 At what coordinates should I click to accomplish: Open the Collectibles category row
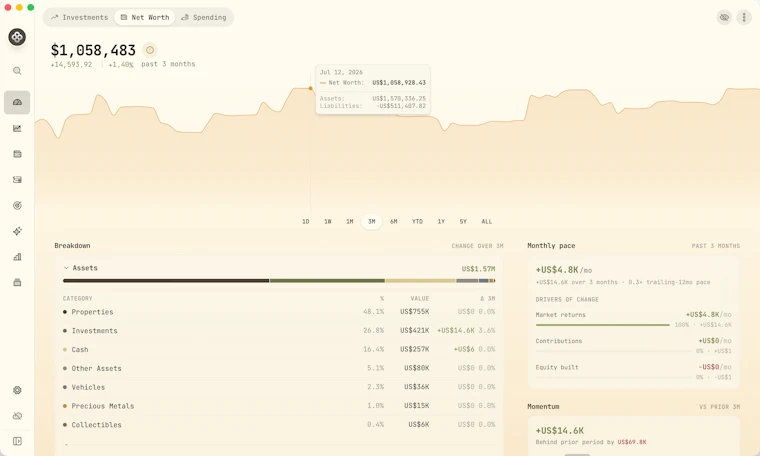point(279,425)
